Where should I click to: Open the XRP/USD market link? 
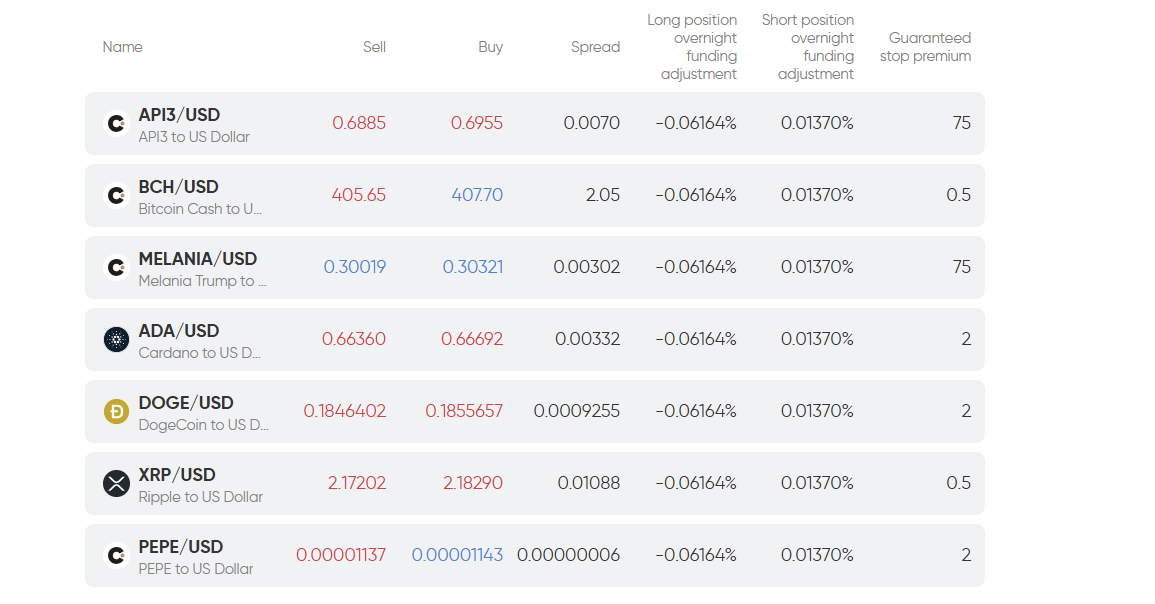[x=177, y=475]
